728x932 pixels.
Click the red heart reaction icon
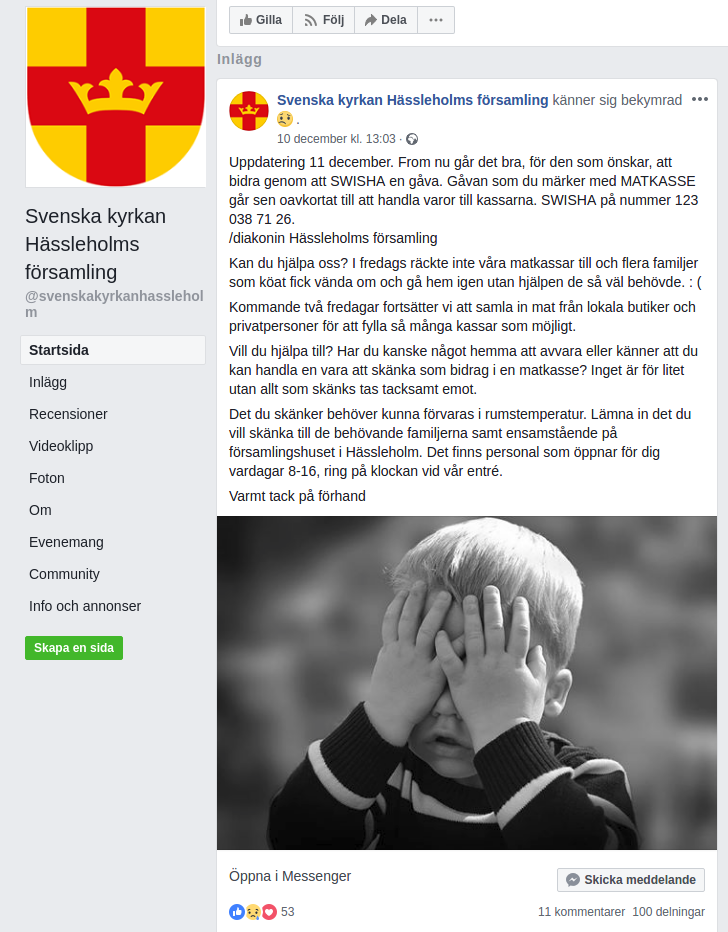click(269, 911)
